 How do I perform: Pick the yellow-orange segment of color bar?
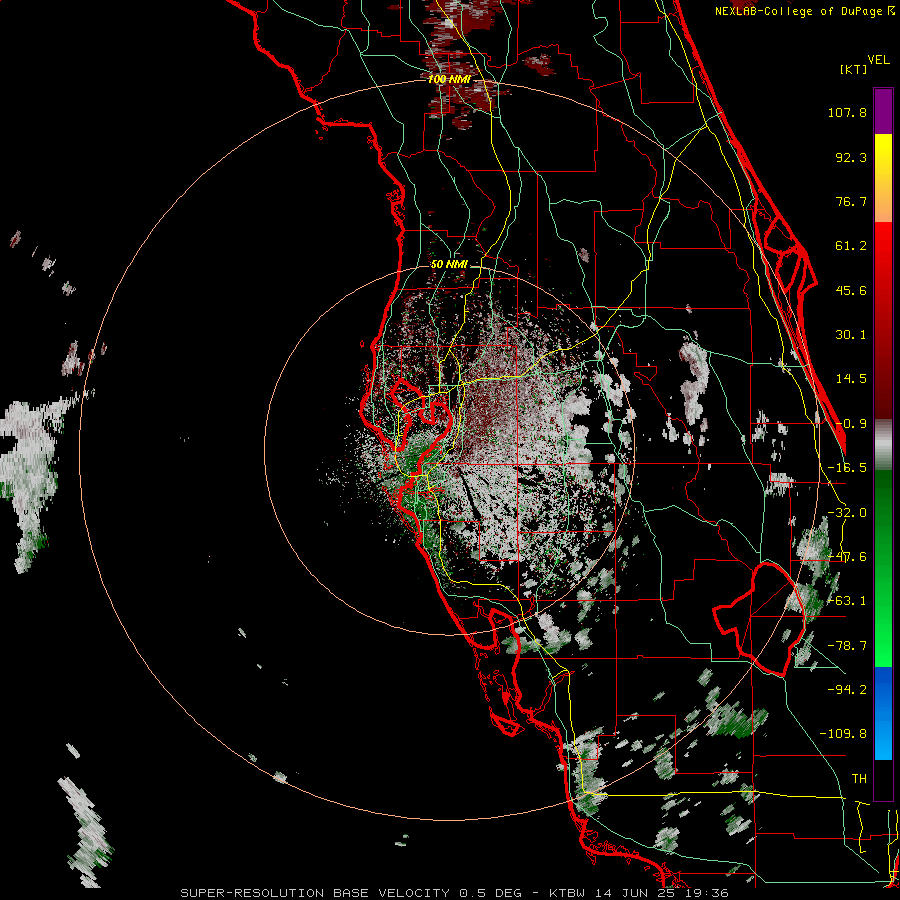[x=883, y=178]
